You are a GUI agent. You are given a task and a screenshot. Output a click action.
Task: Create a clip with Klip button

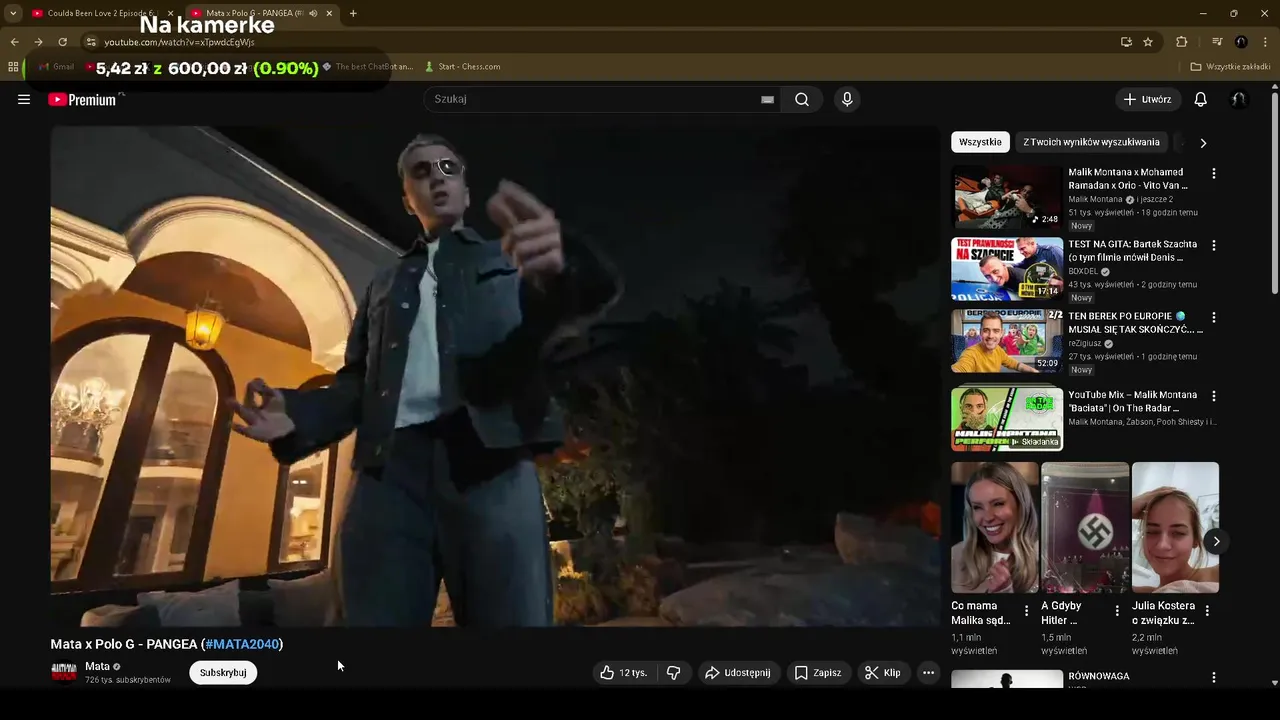(x=883, y=673)
